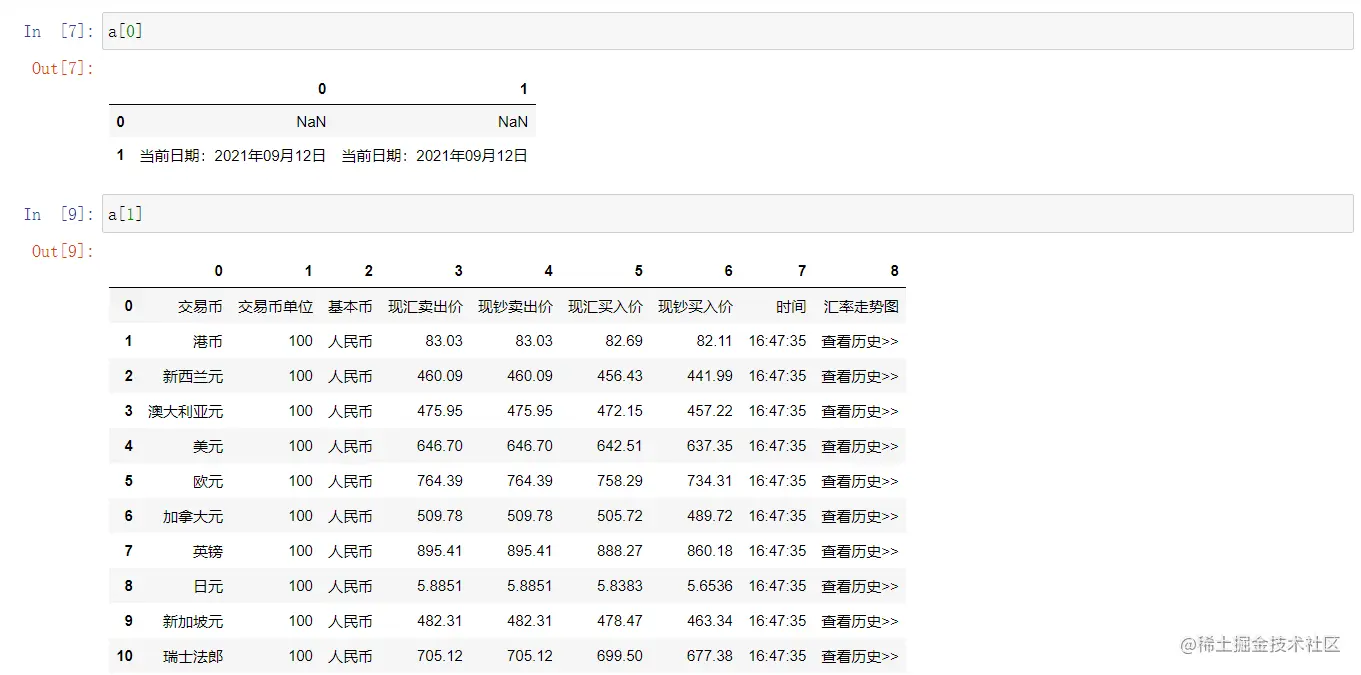Image resolution: width=1361 pixels, height=675 pixels.
Task: Click 查看历史>> in the 新西兰元 row
Action: 860,376
